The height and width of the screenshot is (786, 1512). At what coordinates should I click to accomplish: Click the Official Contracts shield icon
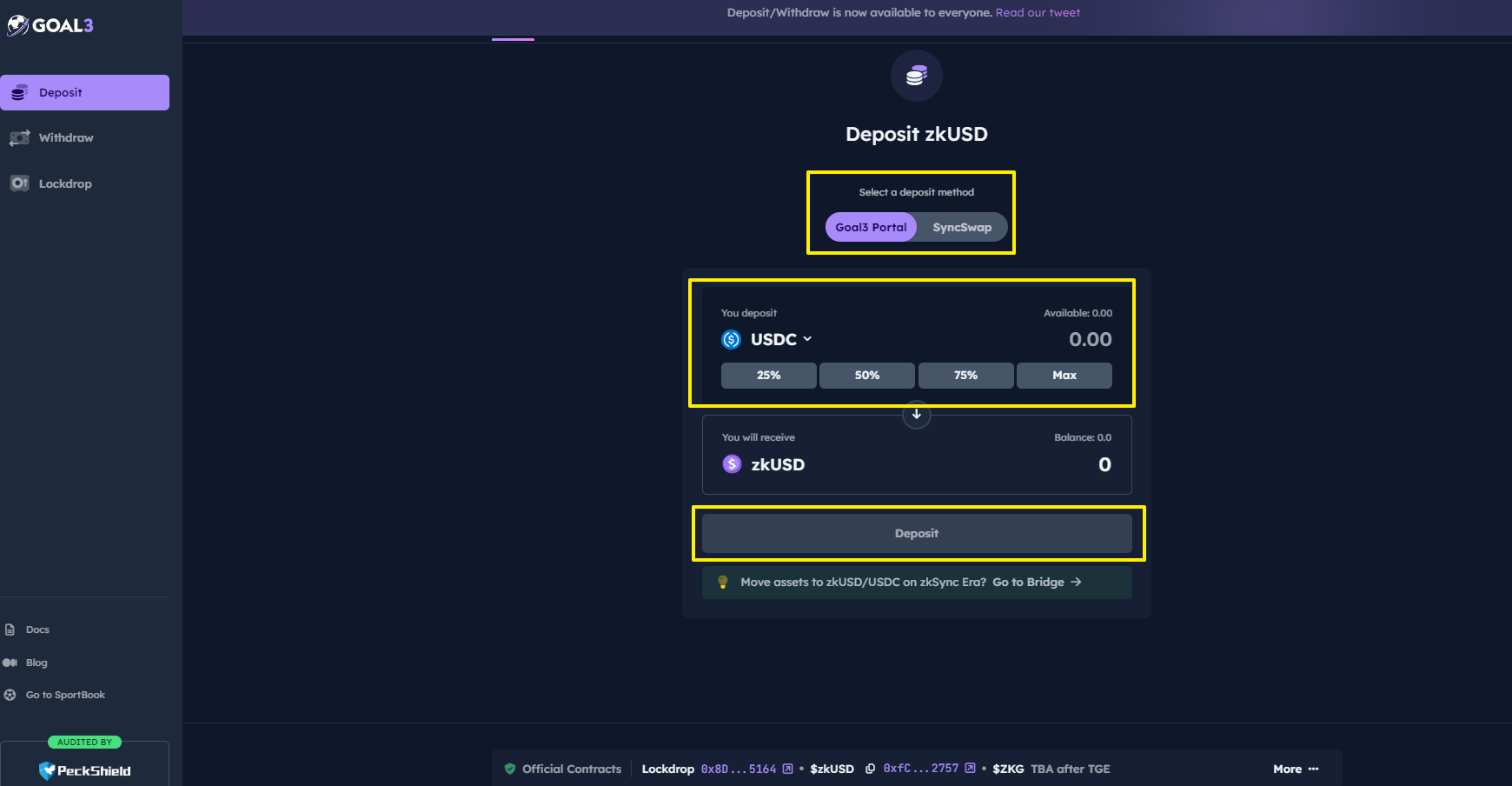(x=510, y=769)
